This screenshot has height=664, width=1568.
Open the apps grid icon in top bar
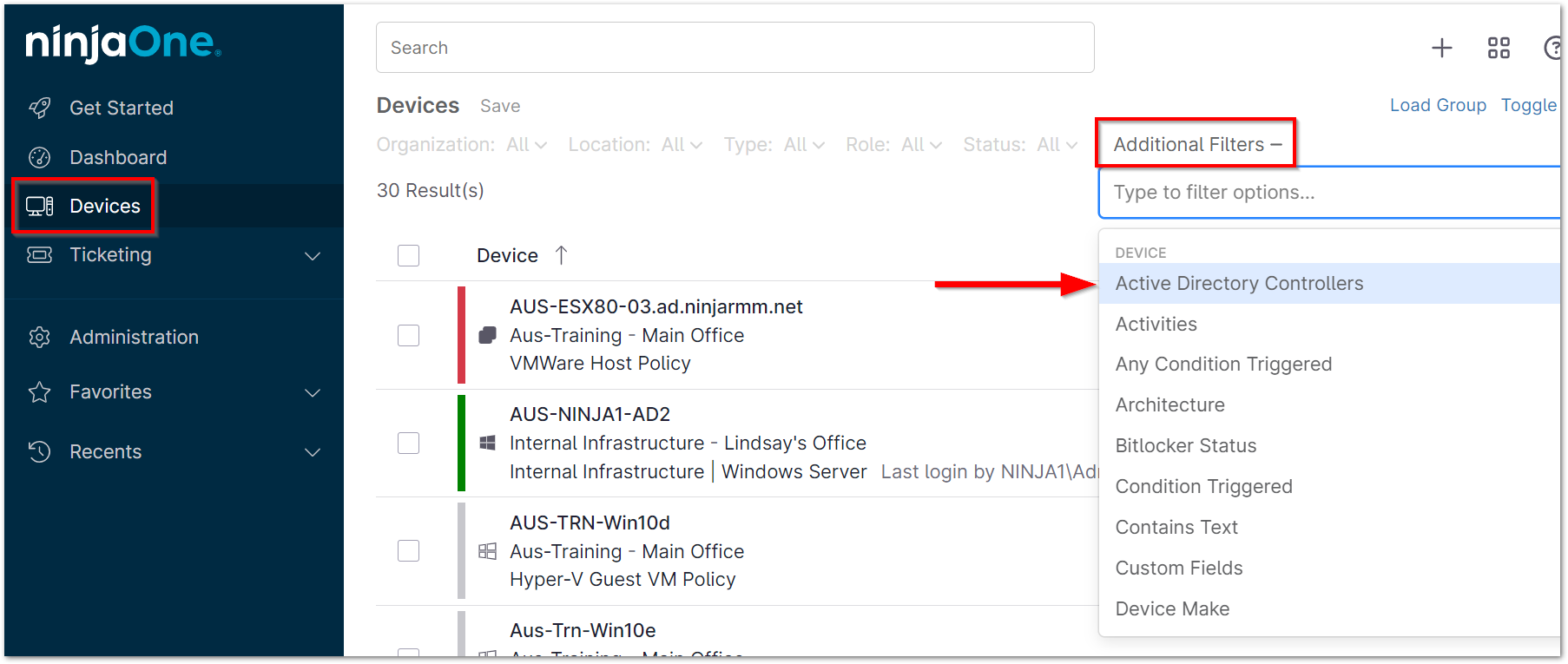tap(1499, 48)
